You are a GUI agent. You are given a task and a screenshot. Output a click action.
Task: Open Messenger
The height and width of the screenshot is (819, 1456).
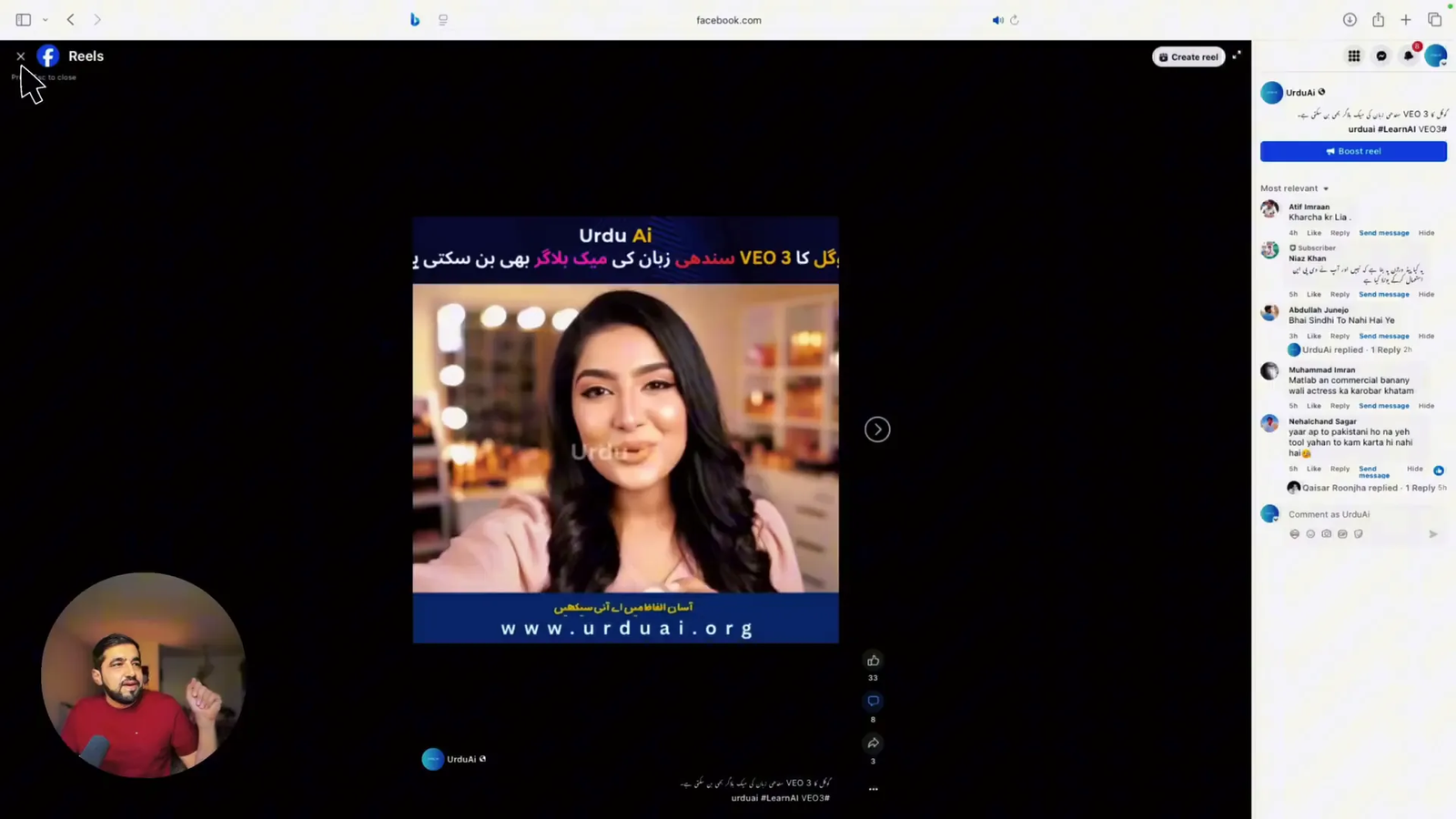click(x=1381, y=56)
